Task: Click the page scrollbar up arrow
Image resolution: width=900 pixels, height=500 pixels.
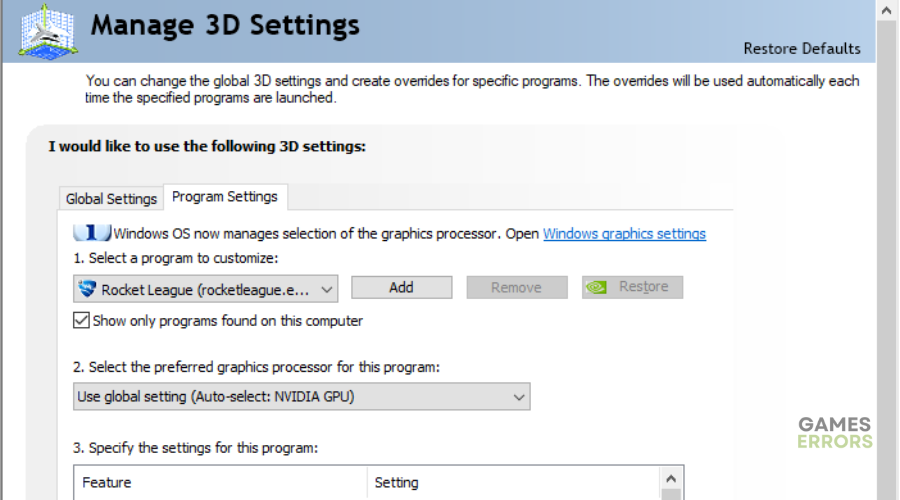Action: 887,10
